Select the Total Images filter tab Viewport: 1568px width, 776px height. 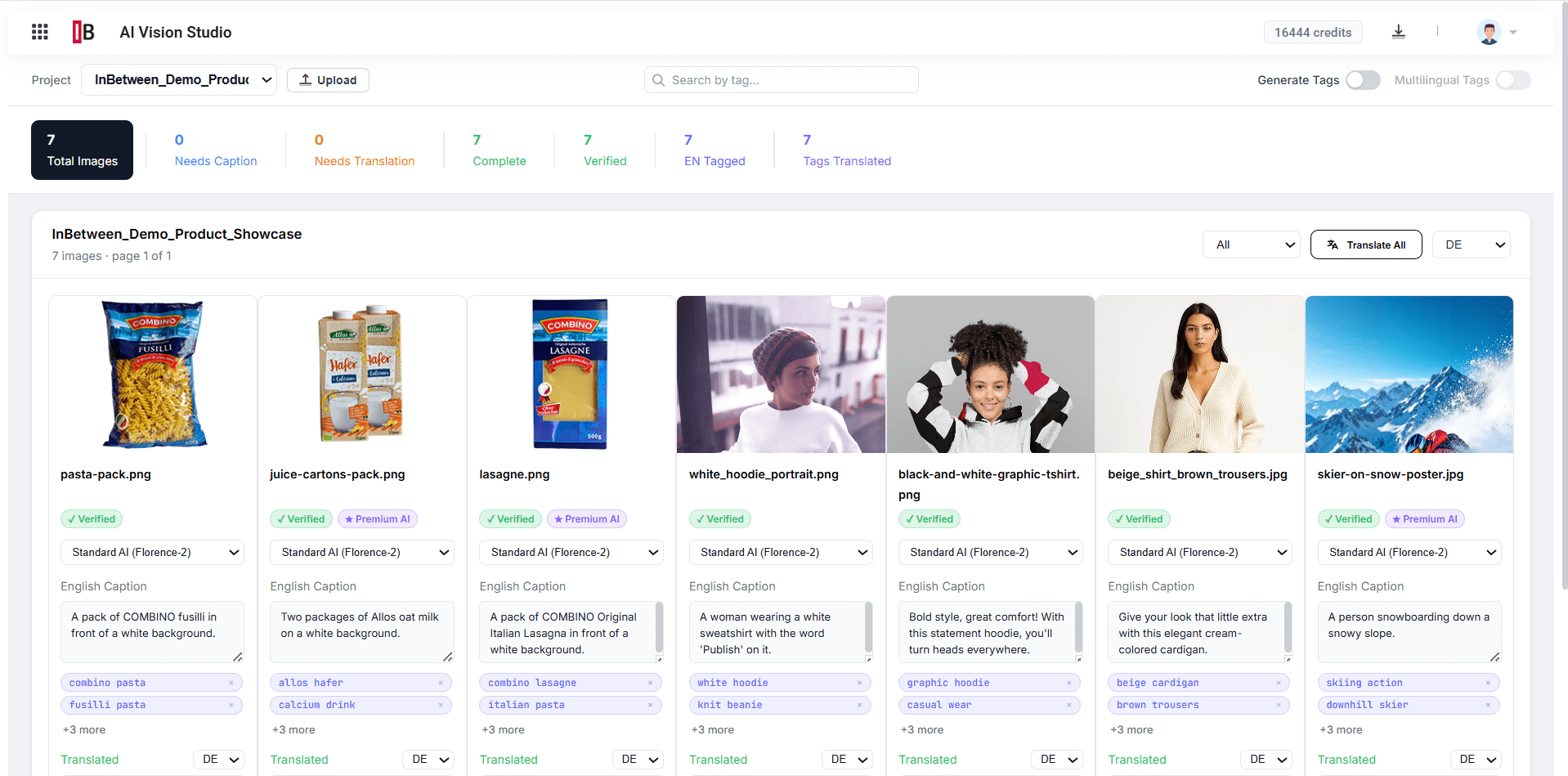pos(82,150)
